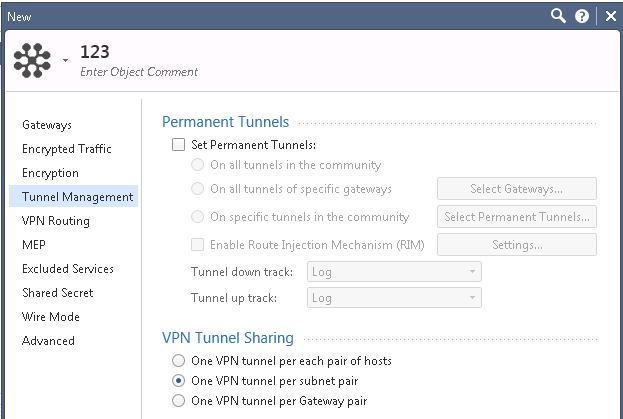Open help via the question mark icon
The width and height of the screenshot is (623, 419).
(x=582, y=15)
